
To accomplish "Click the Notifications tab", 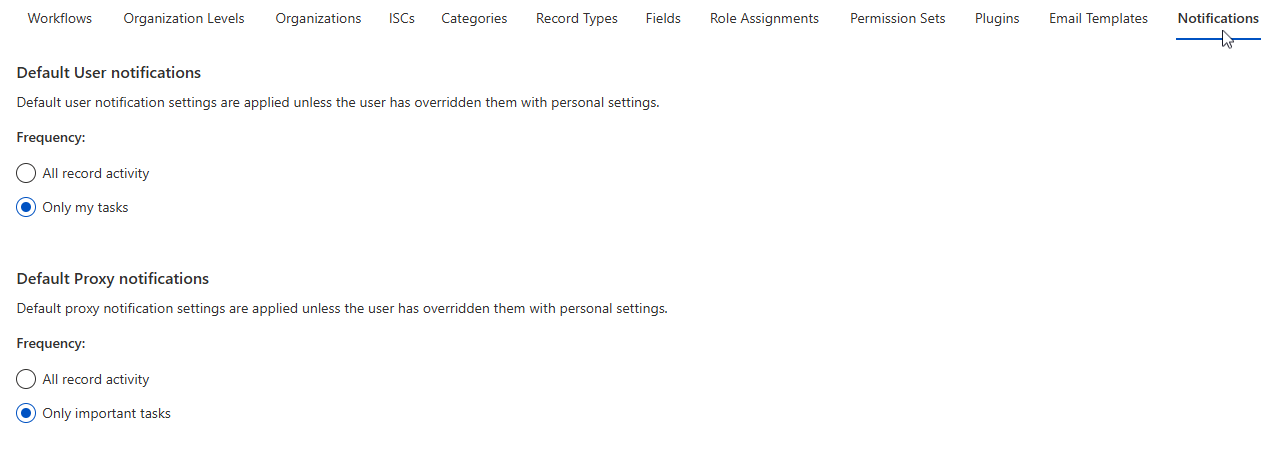I will click(x=1218, y=18).
